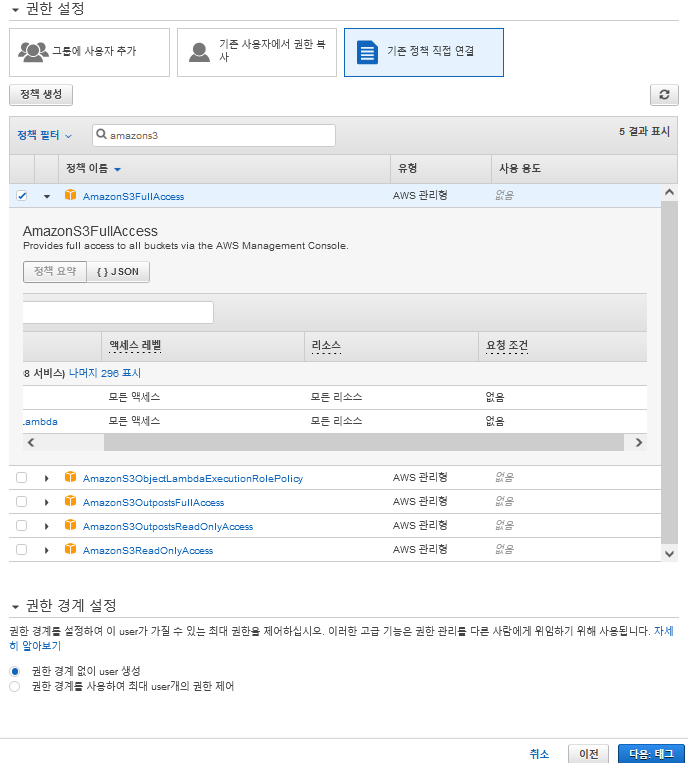Focus the empty filter field in policy summary
Image resolution: width=688 pixels, height=763 pixels.
click(x=118, y=312)
